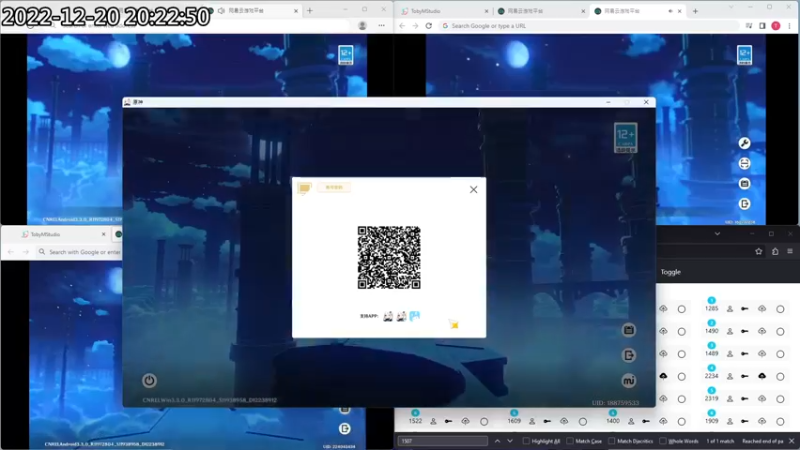Switch to the middle cloud gaming tab in the top-right Chrome window
Screen dimensions: 800x450
(540, 11)
